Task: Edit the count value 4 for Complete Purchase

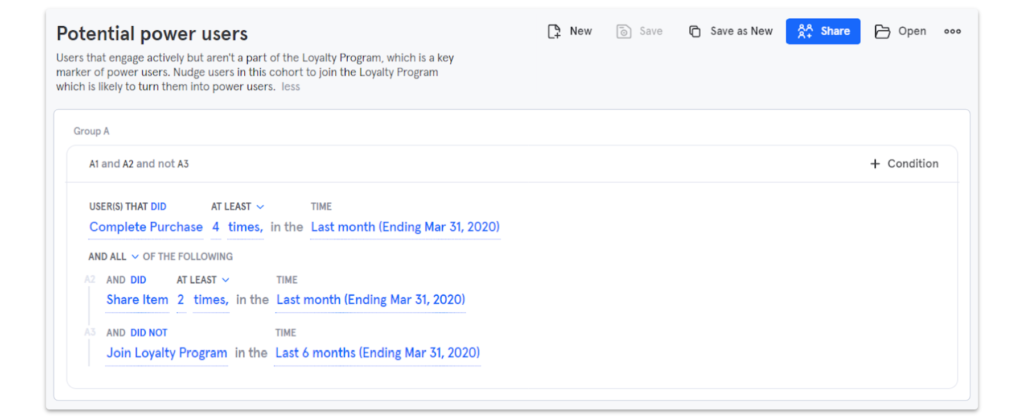Action: coord(216,227)
